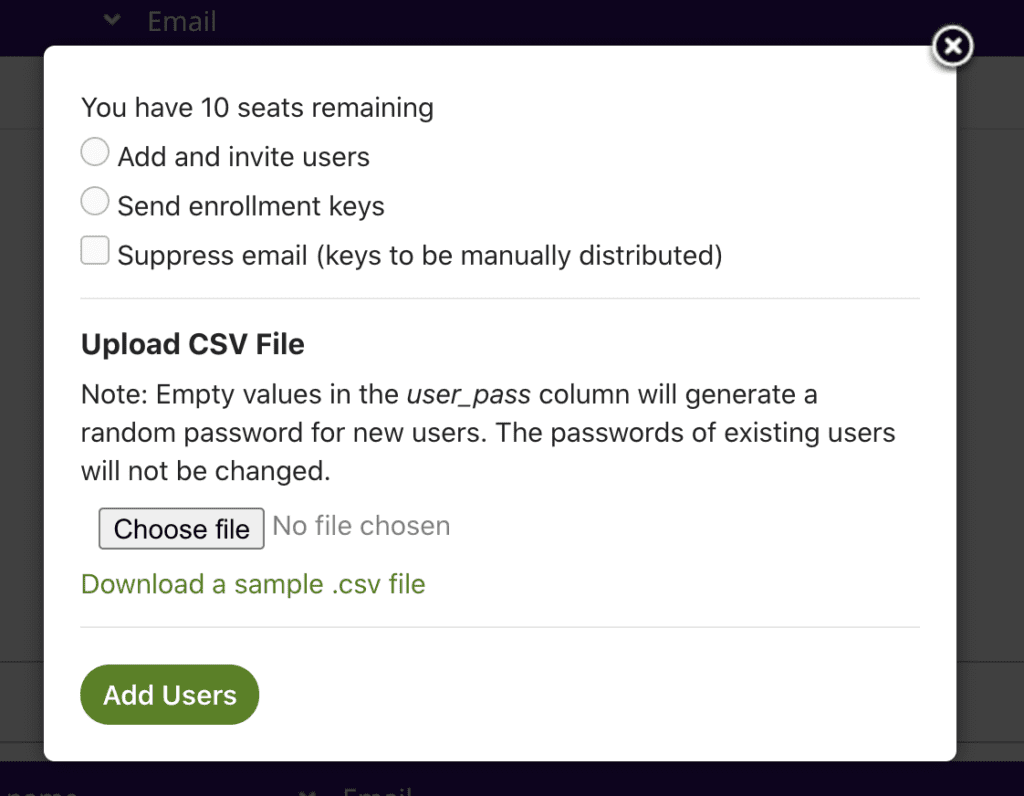This screenshot has width=1024, height=796.
Task: Click the top Email column header
Action: 182,21
